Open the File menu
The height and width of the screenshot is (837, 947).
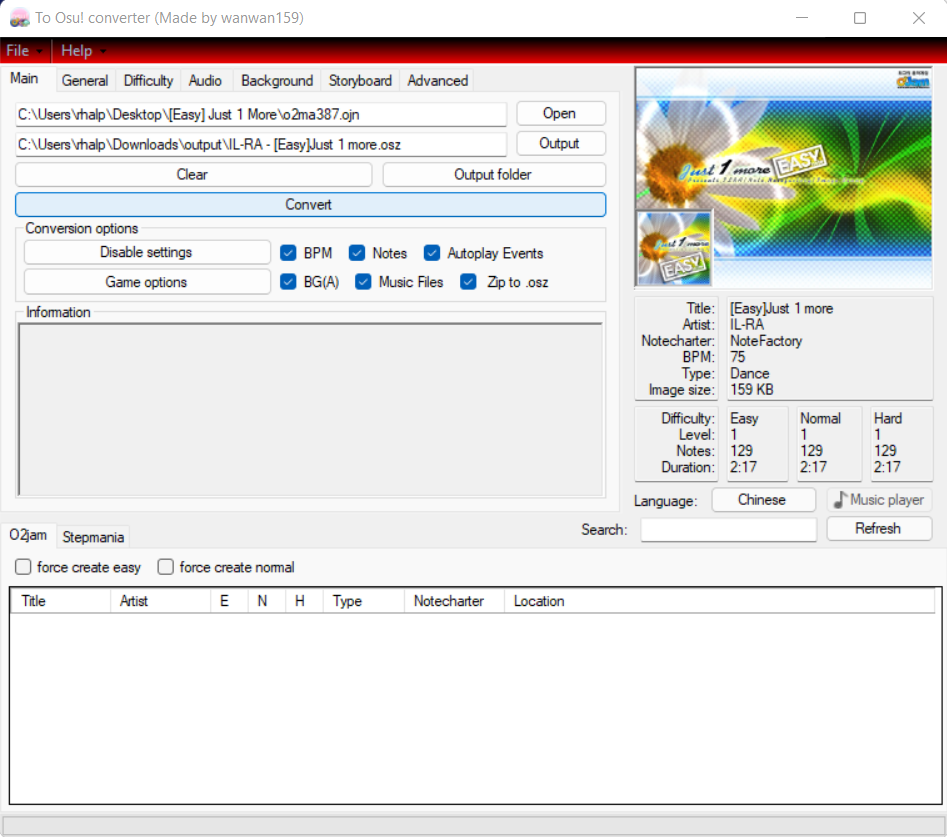click(x=24, y=51)
